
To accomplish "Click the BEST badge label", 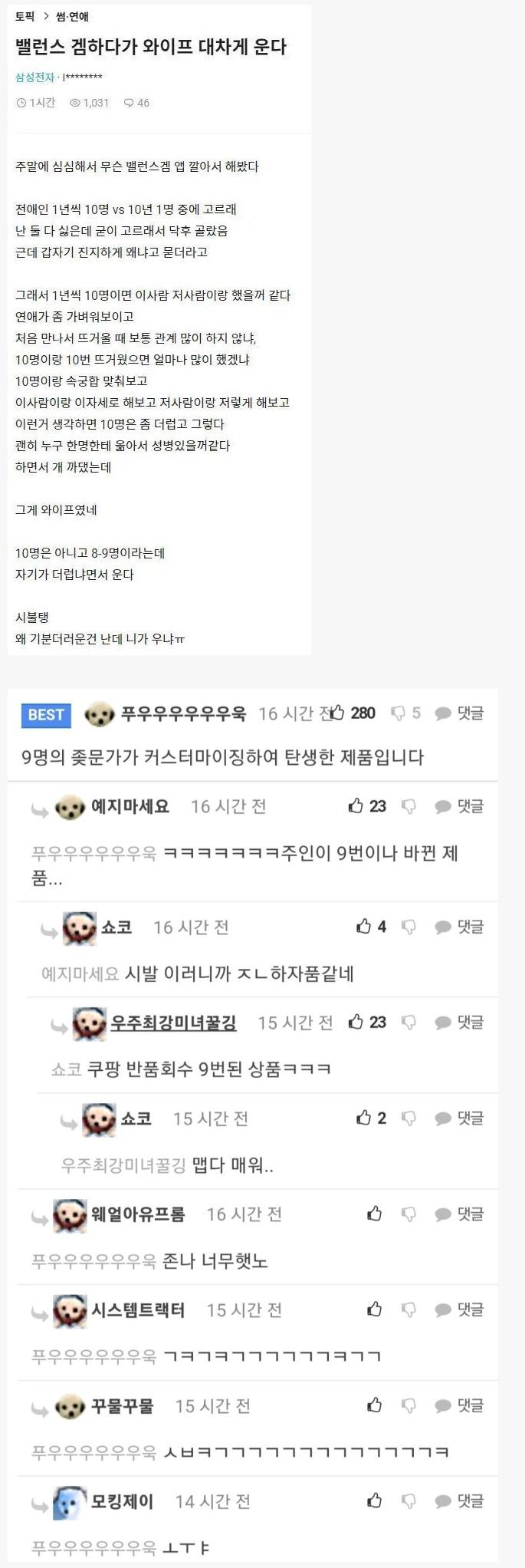I will point(46,715).
